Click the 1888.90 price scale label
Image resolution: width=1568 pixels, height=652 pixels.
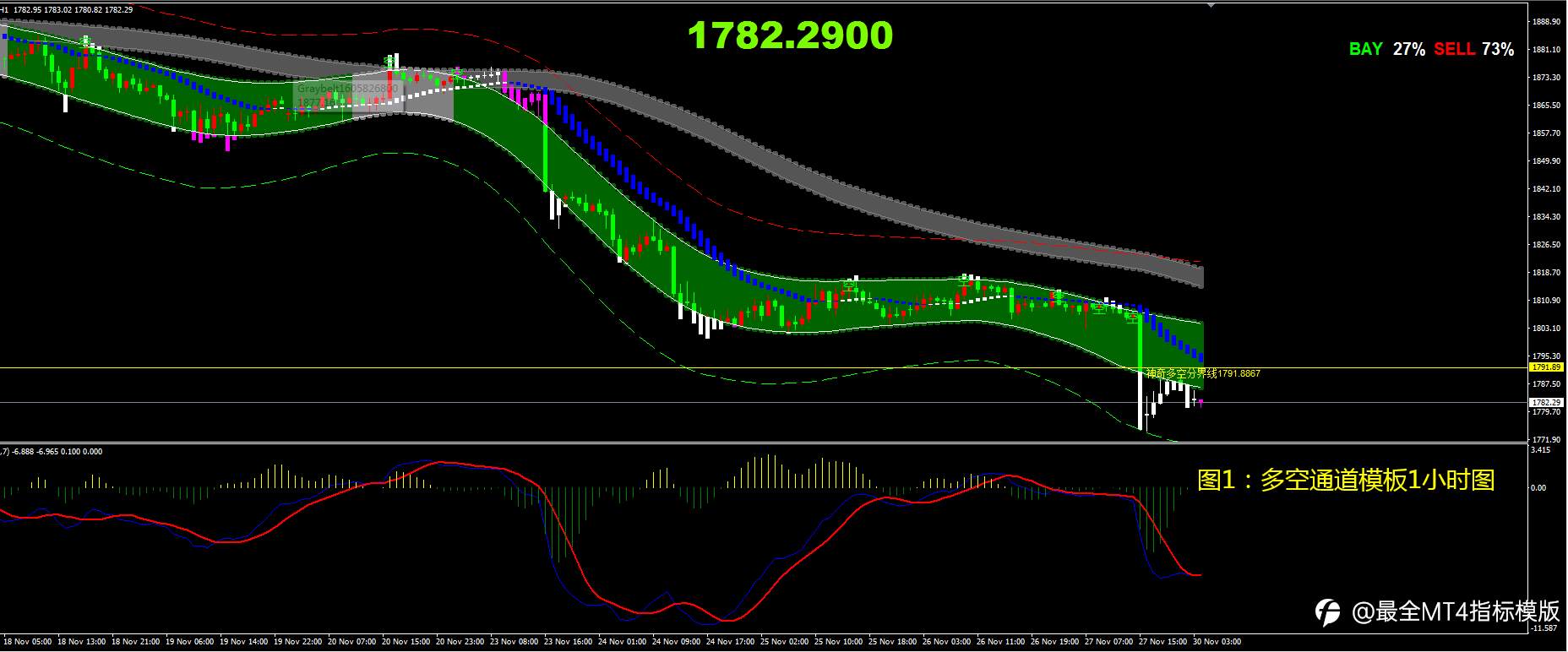pos(1546,22)
